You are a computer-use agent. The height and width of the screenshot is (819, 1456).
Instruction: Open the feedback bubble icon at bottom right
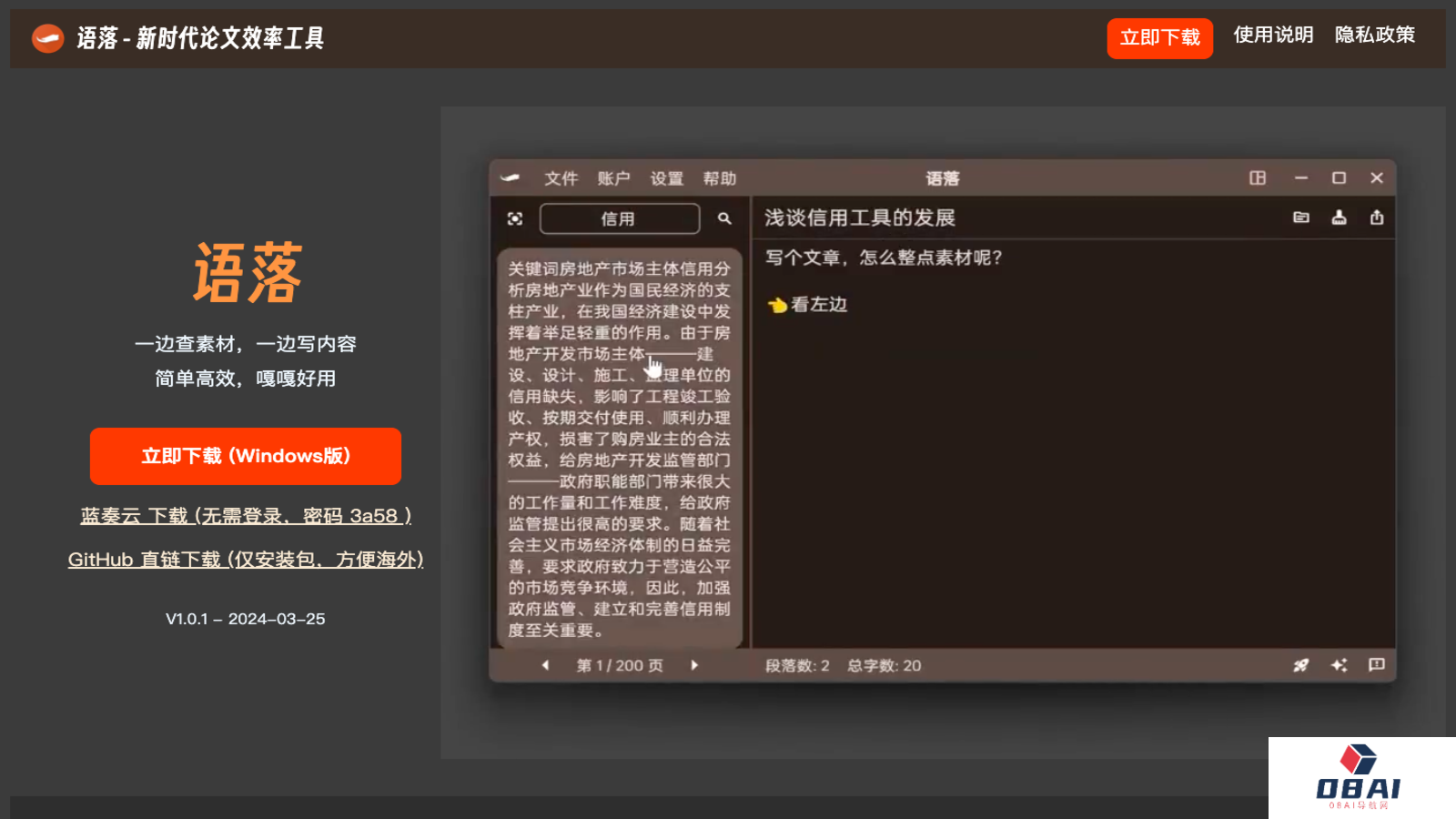(x=1376, y=665)
